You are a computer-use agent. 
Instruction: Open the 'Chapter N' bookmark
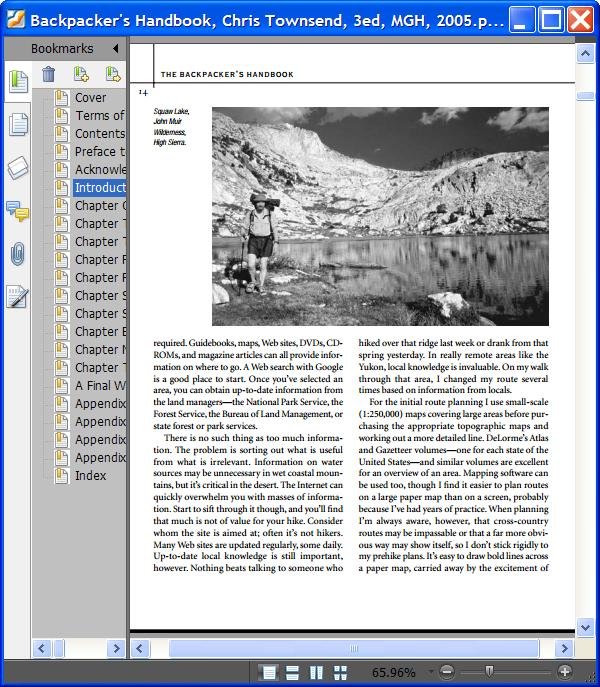[100, 349]
